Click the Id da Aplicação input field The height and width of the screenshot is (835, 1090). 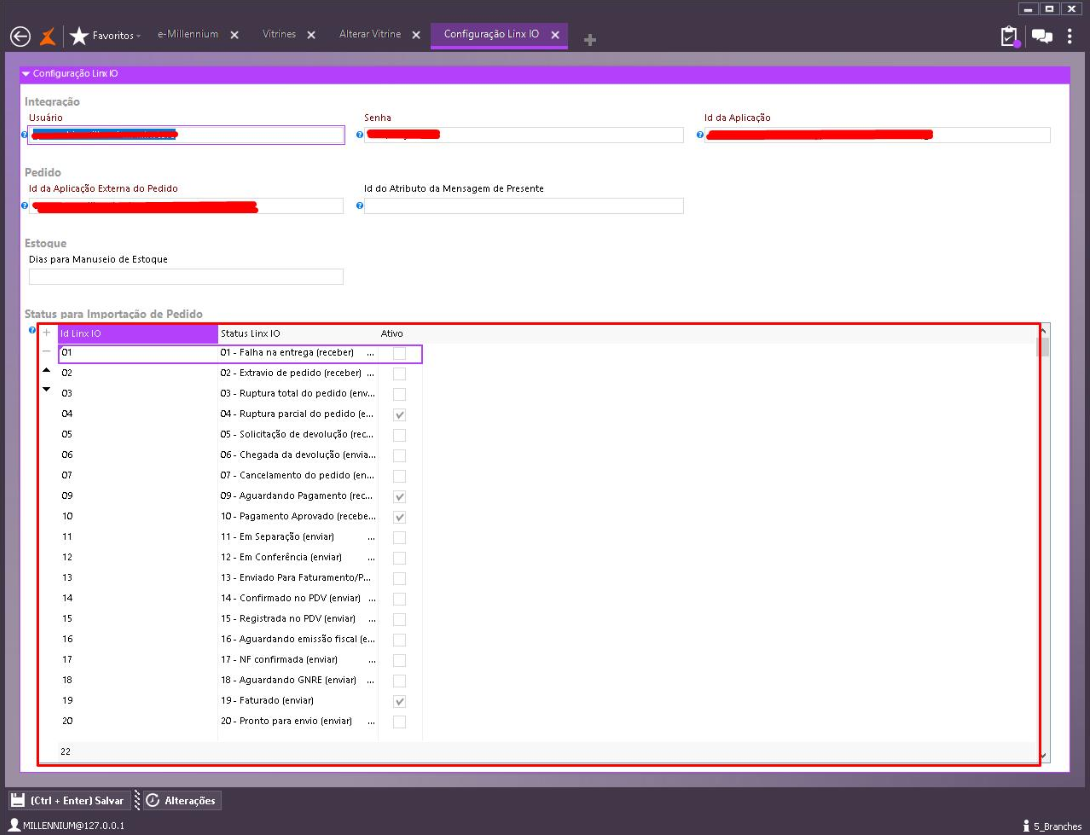(877, 135)
